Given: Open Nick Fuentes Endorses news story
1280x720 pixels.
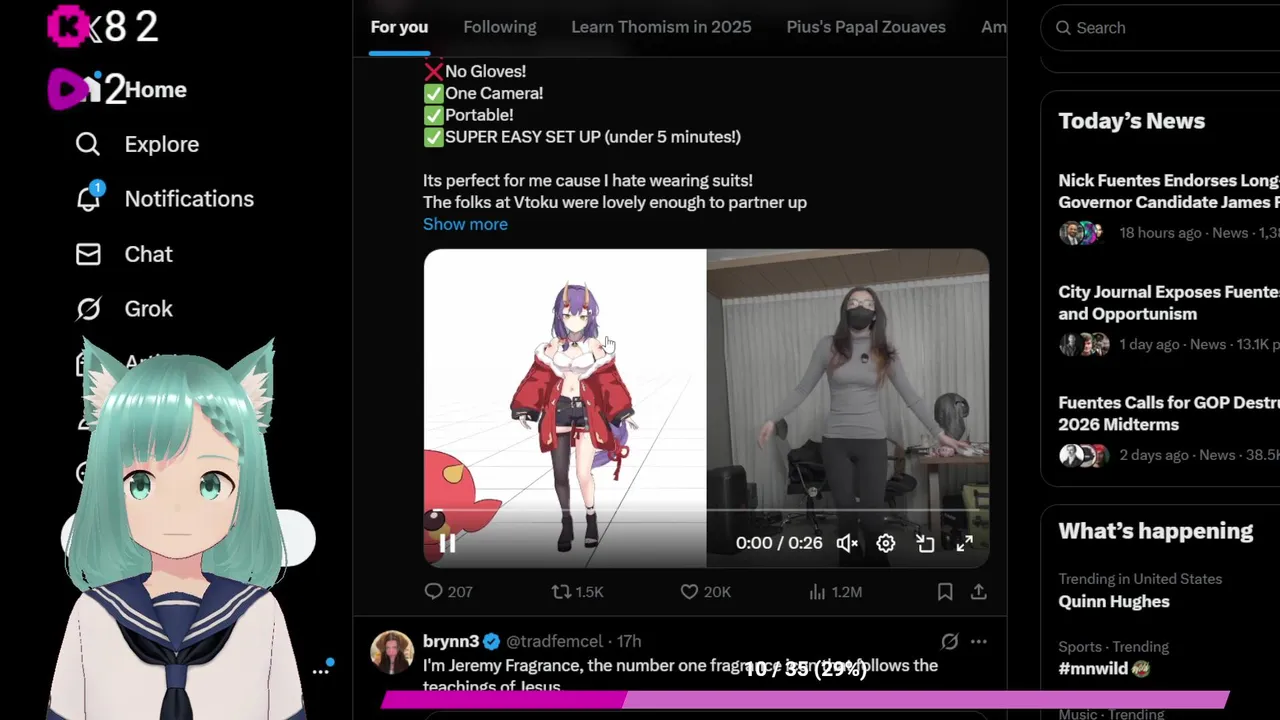Looking at the screenshot, I should point(1169,191).
